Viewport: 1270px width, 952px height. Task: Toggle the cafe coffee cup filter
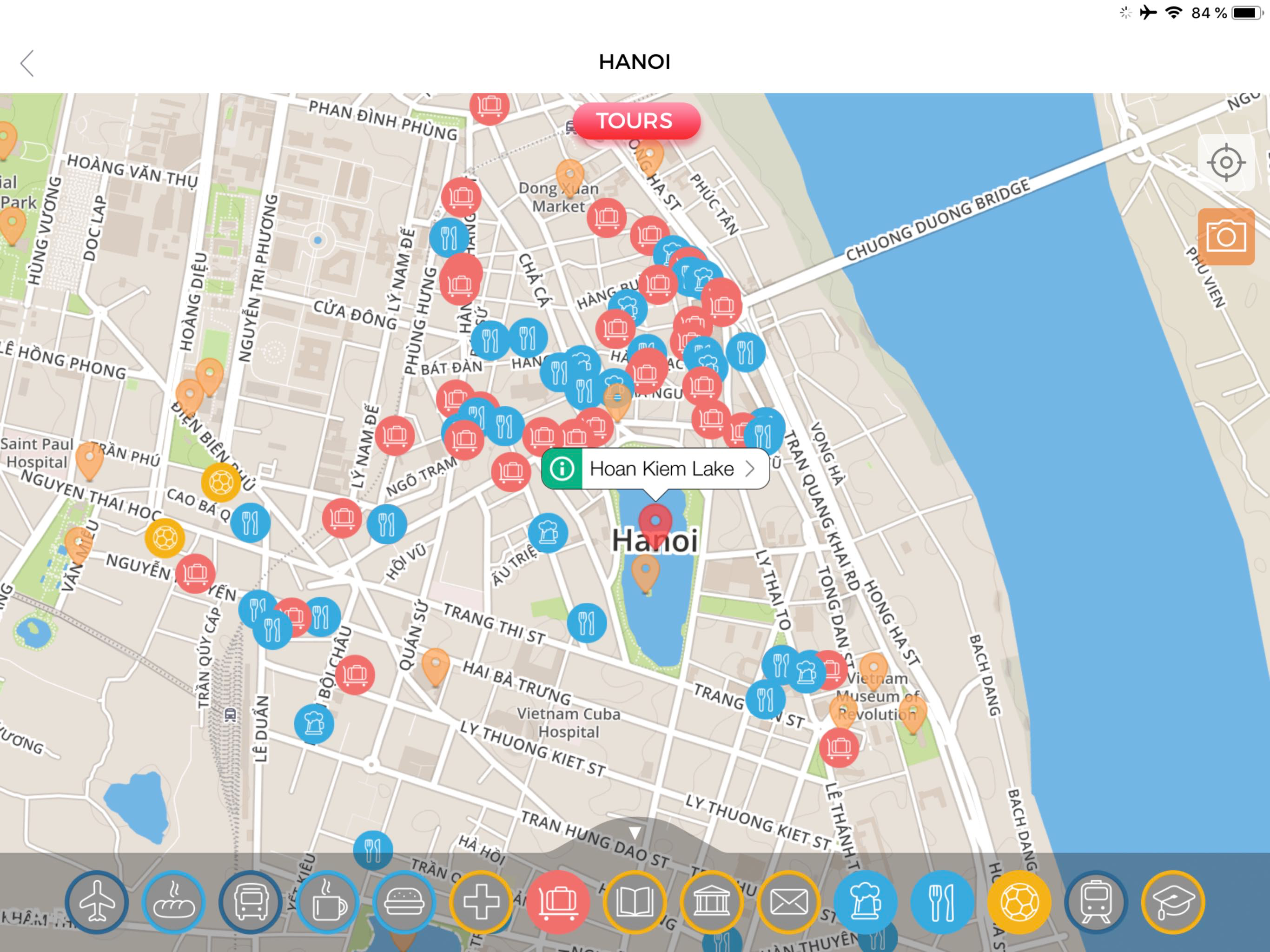[328, 902]
